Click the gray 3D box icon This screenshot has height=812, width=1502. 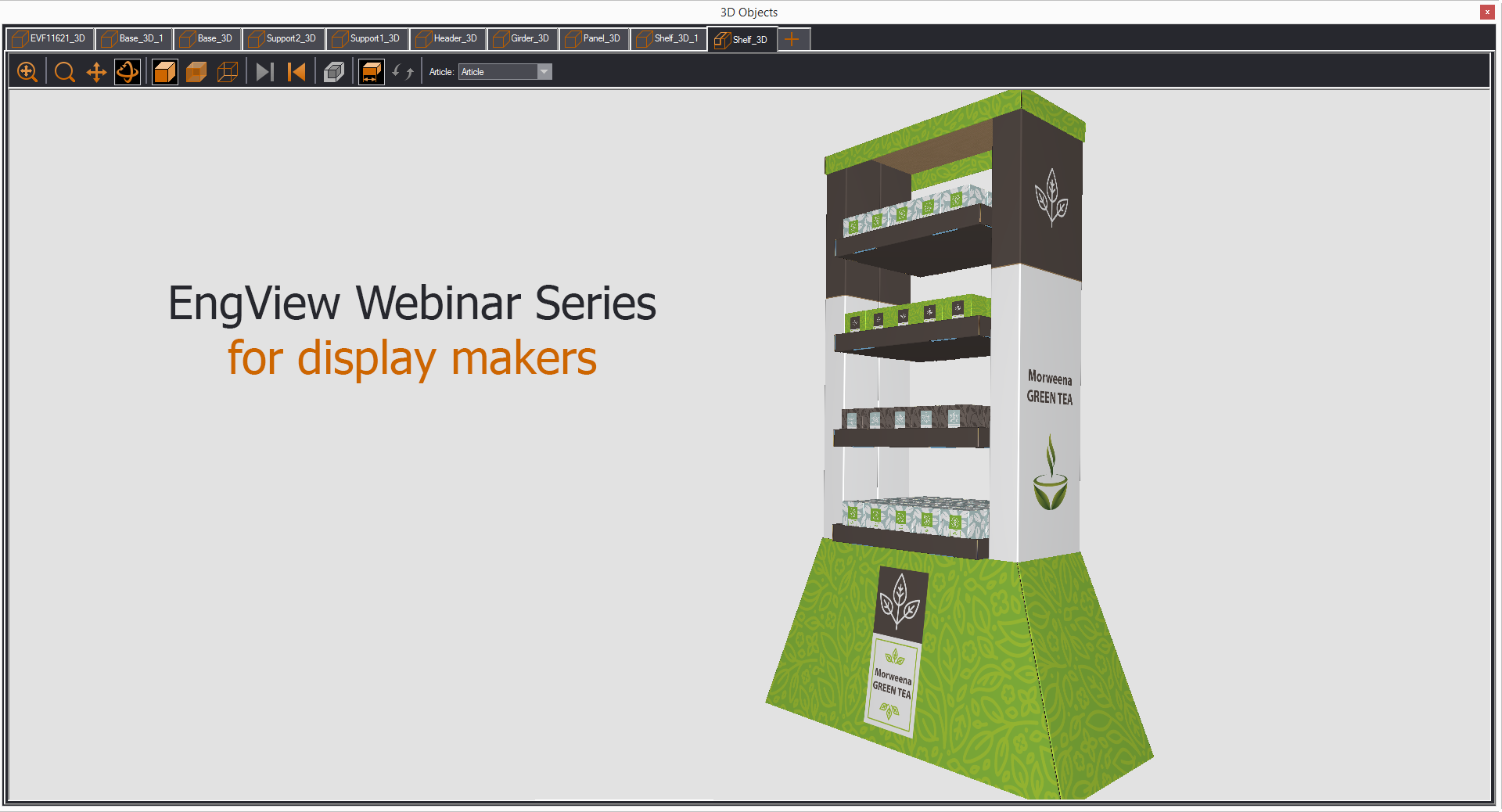(x=334, y=72)
